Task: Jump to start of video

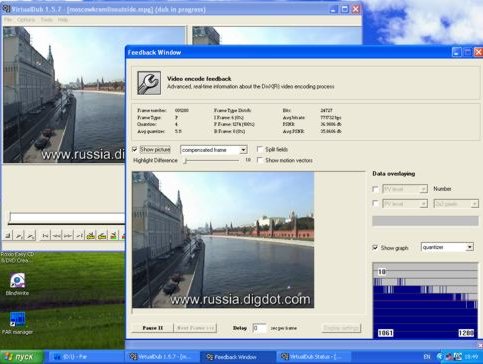Action: 45,236
